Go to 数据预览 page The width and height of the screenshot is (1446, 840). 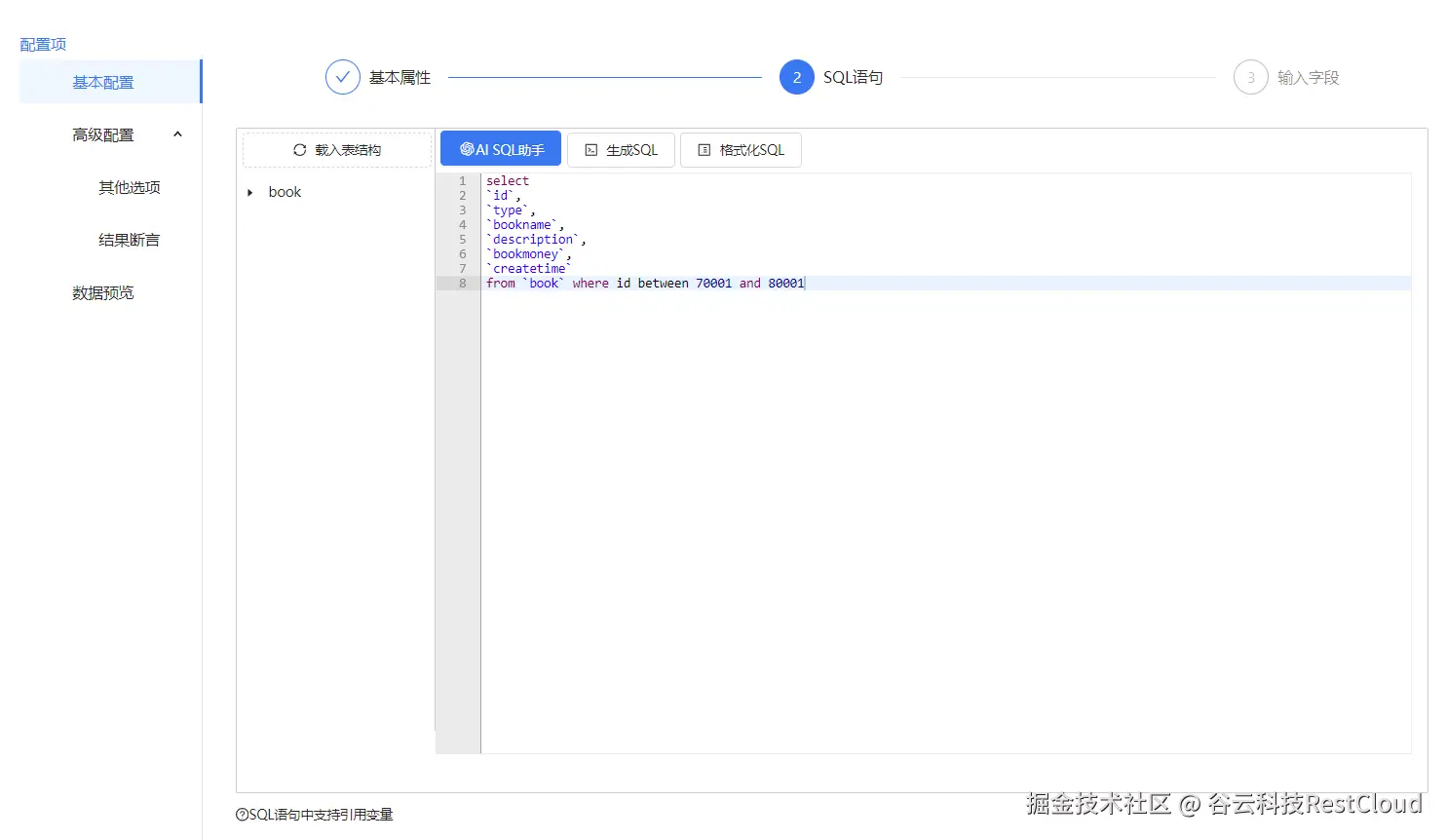point(103,292)
